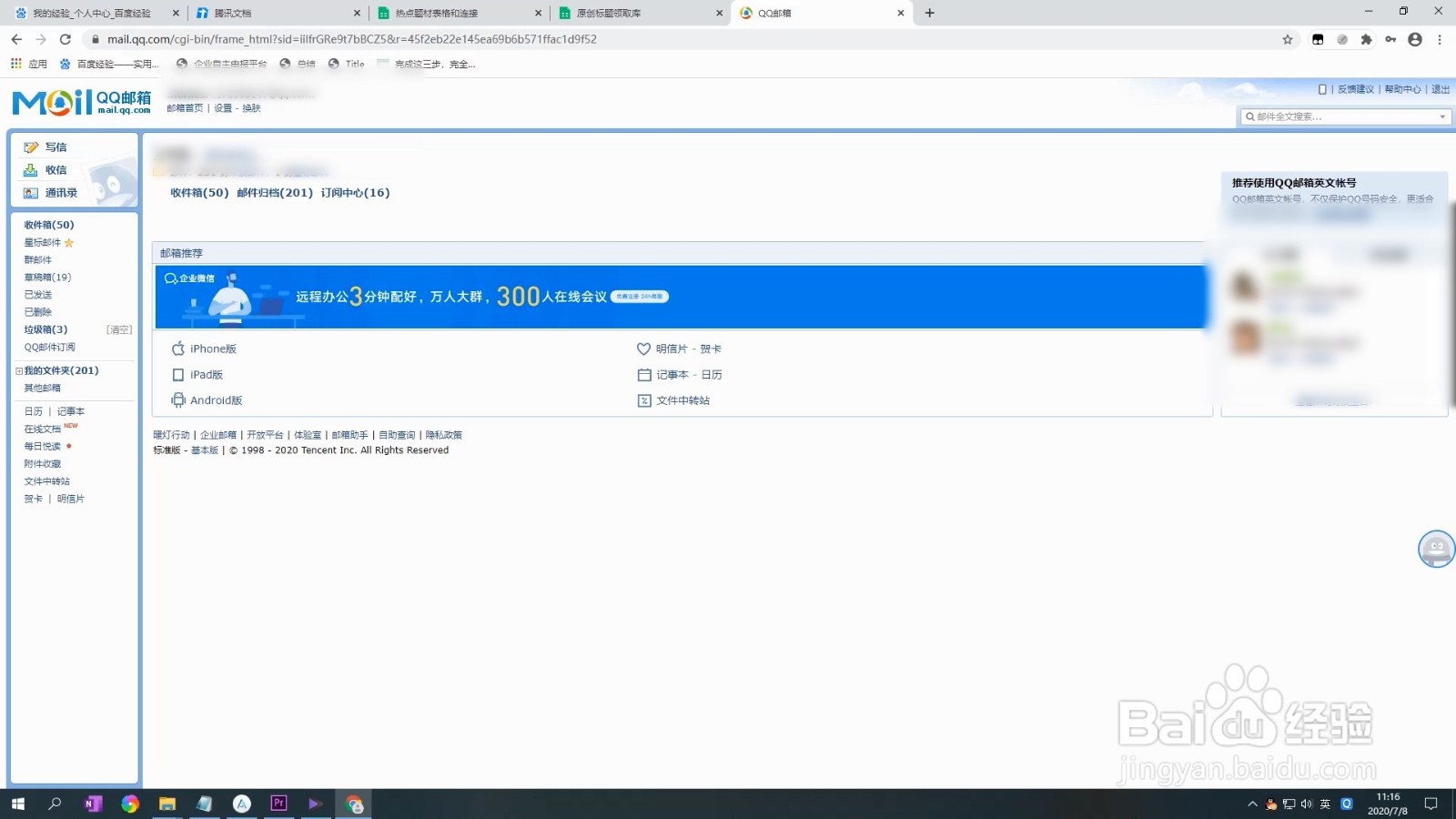Open the 写信 compose mail icon
The height and width of the screenshot is (819, 1456).
pos(31,147)
